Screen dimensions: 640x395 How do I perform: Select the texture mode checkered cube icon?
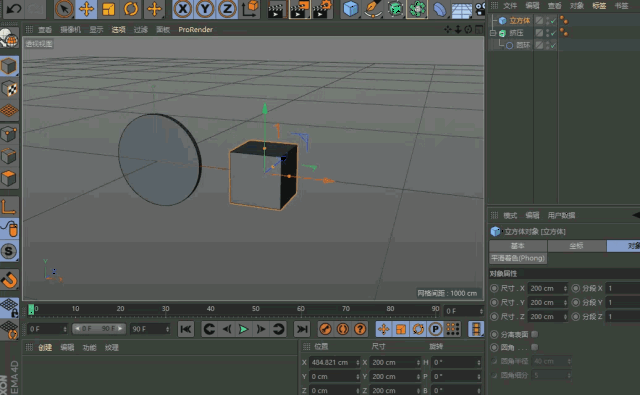tap(9, 89)
